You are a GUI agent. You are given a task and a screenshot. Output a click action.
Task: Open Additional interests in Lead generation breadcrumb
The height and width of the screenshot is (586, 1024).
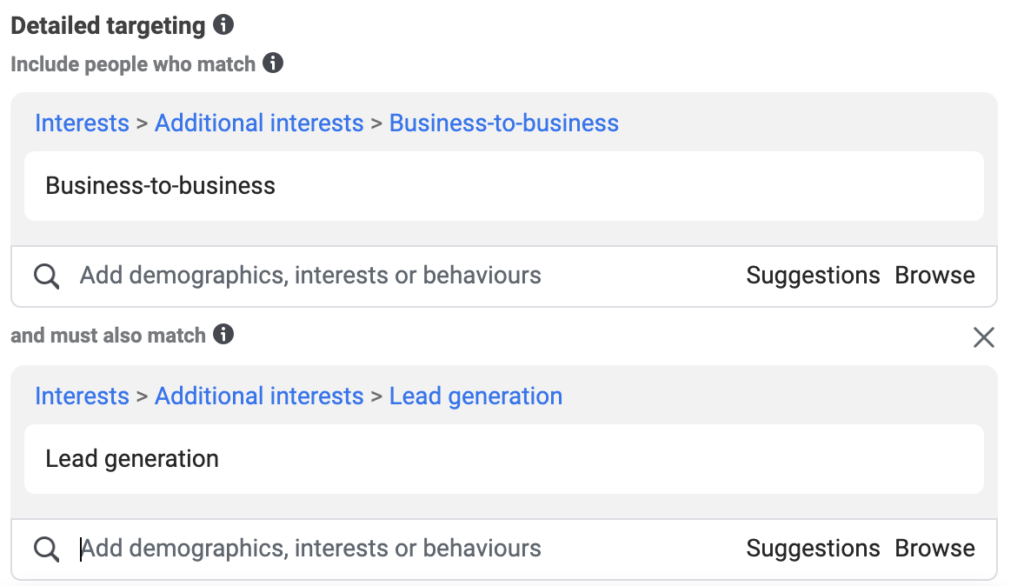point(259,396)
